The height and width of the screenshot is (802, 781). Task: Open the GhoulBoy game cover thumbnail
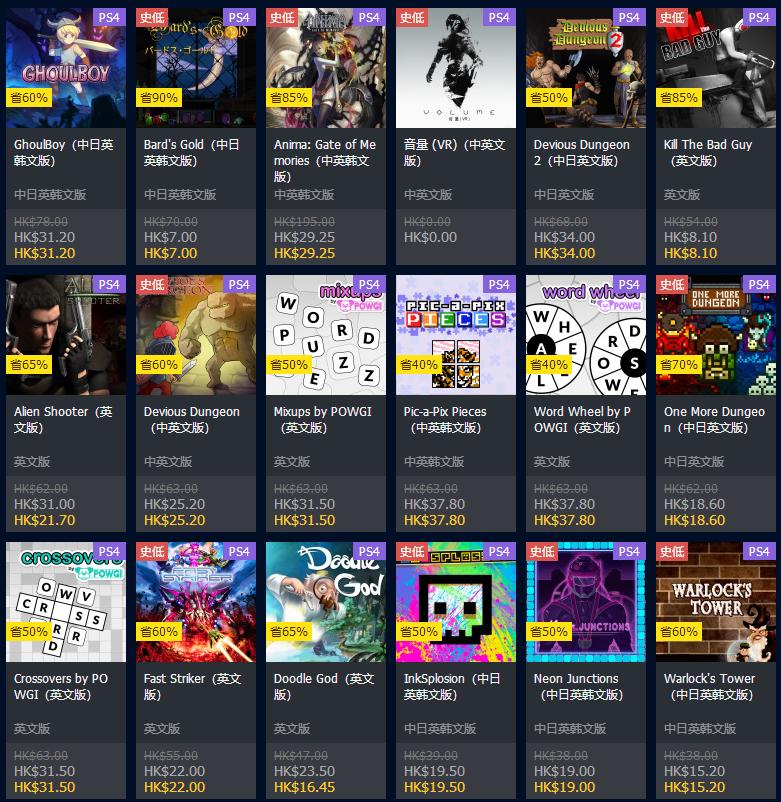(65, 68)
